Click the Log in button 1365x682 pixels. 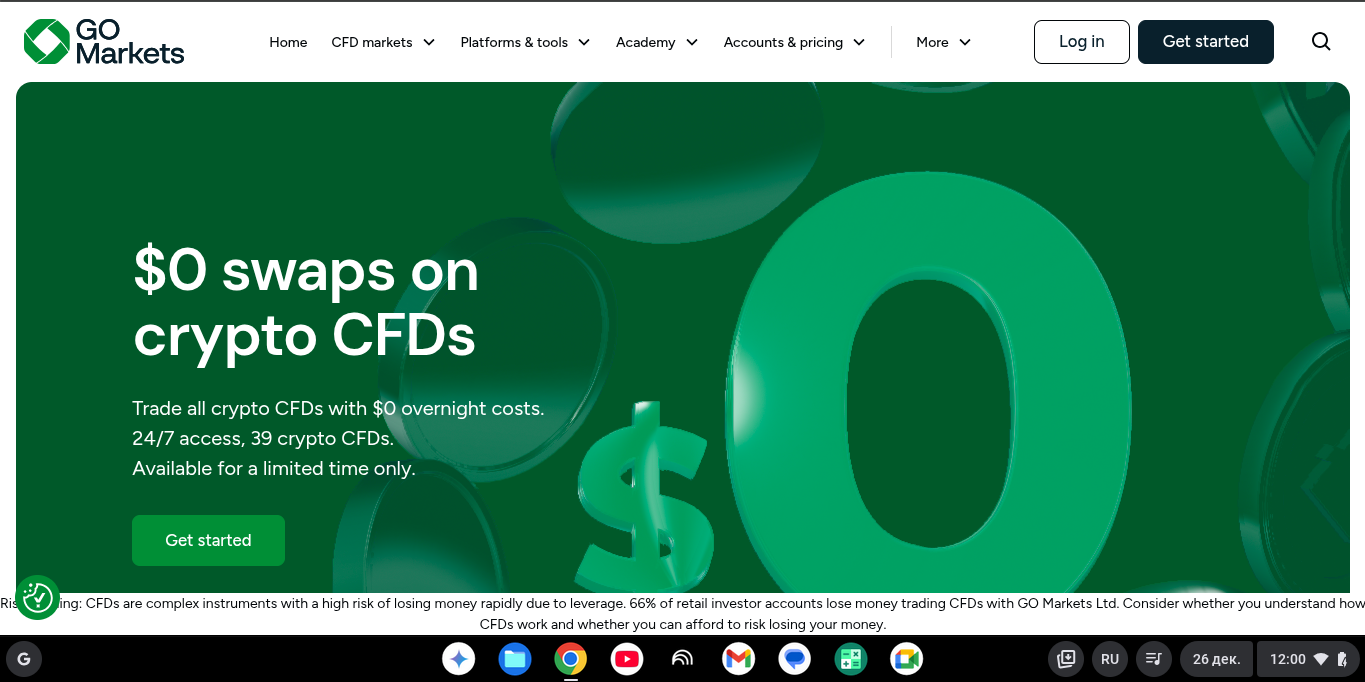[1081, 42]
